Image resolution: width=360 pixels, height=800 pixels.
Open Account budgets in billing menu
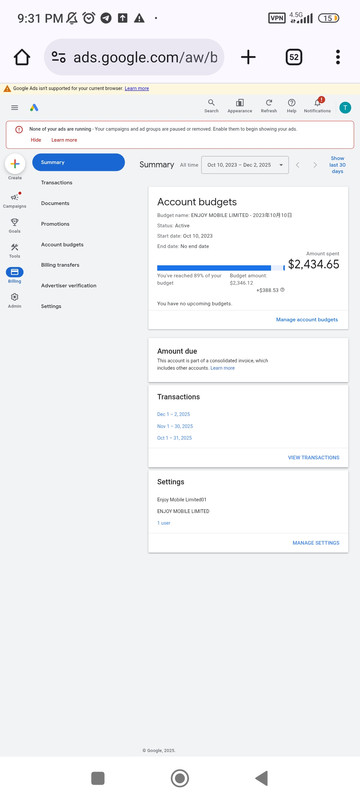click(62, 244)
